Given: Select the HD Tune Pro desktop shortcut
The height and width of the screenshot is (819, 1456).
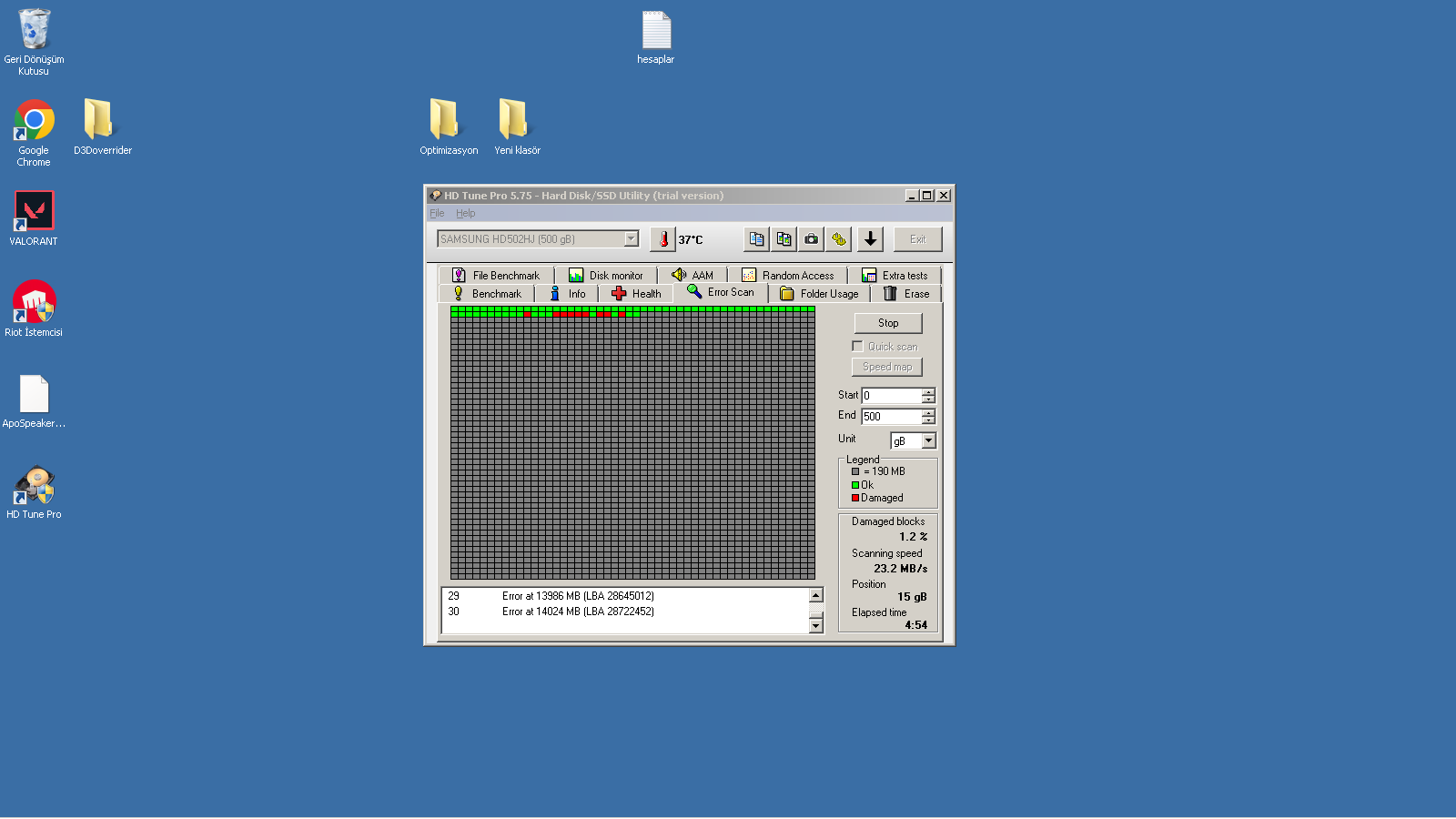Looking at the screenshot, I should (x=34, y=492).
